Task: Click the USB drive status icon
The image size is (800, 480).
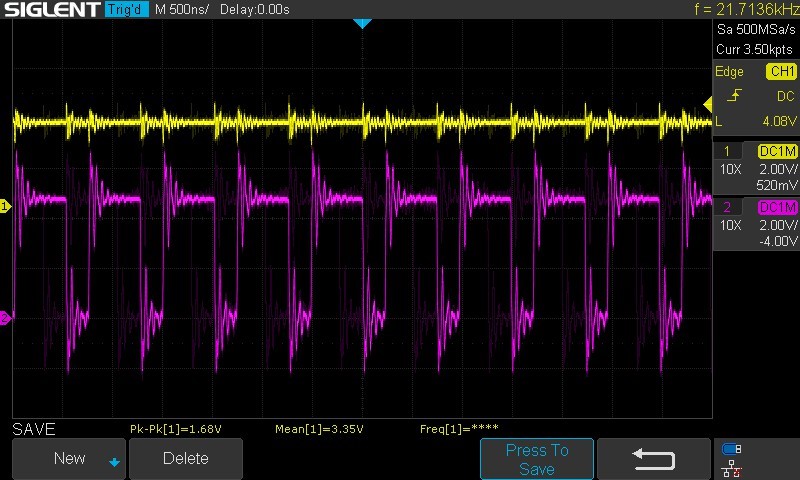Action: 732,449
